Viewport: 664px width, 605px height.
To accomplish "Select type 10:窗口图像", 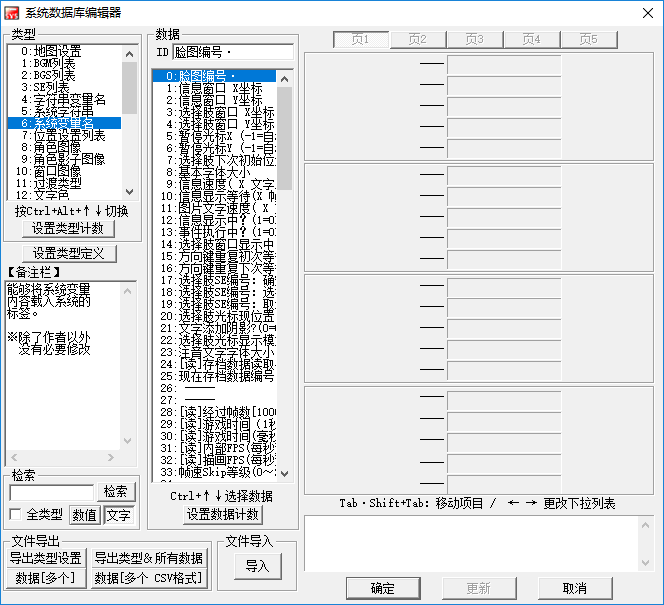I will (64, 171).
